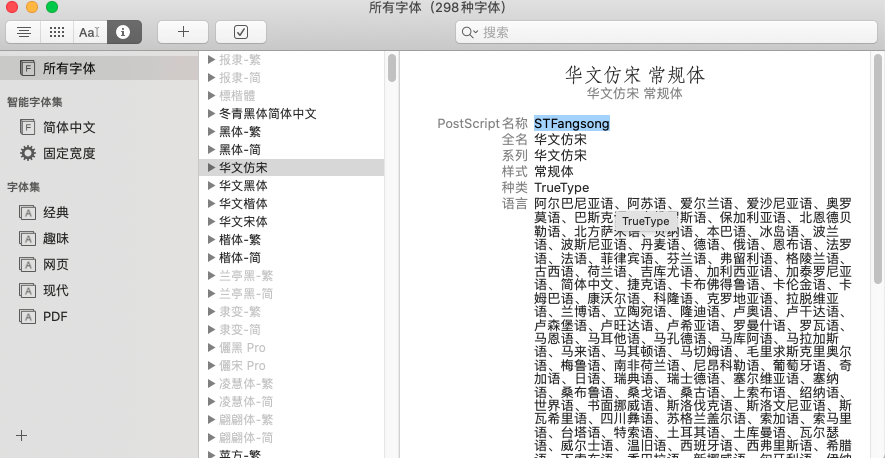Open the PDF font collection

56,316
